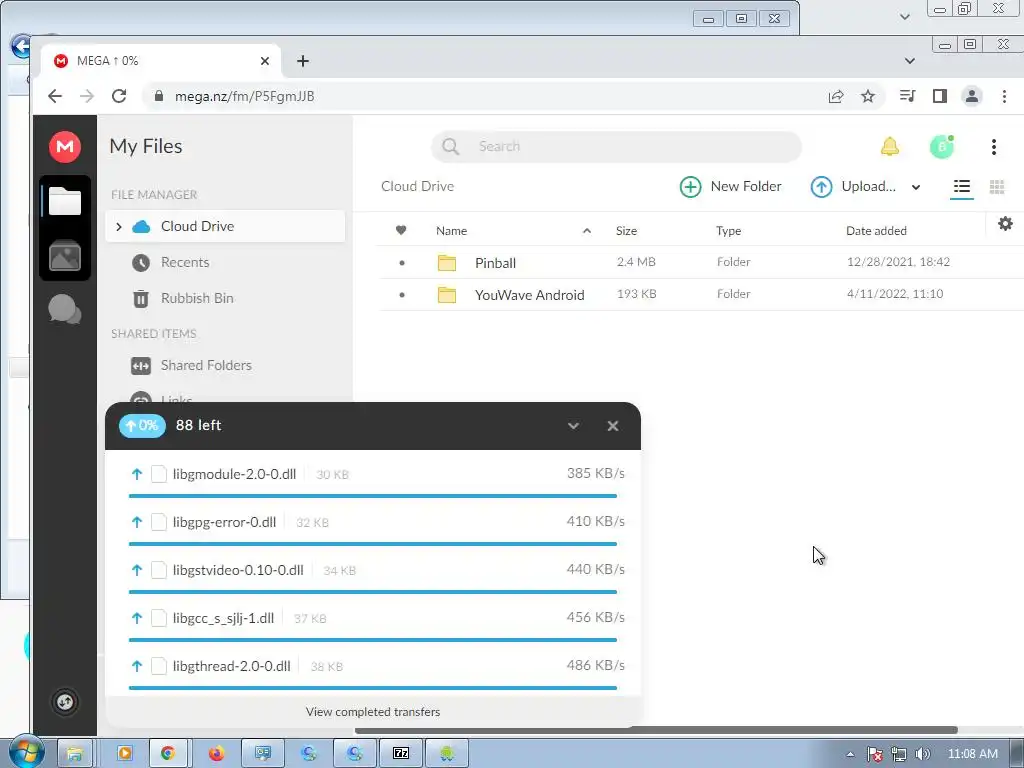Click the libgmodule-2.0-0.dll upload progress bar
Screen dimensions: 1024x768
[x=373, y=496]
